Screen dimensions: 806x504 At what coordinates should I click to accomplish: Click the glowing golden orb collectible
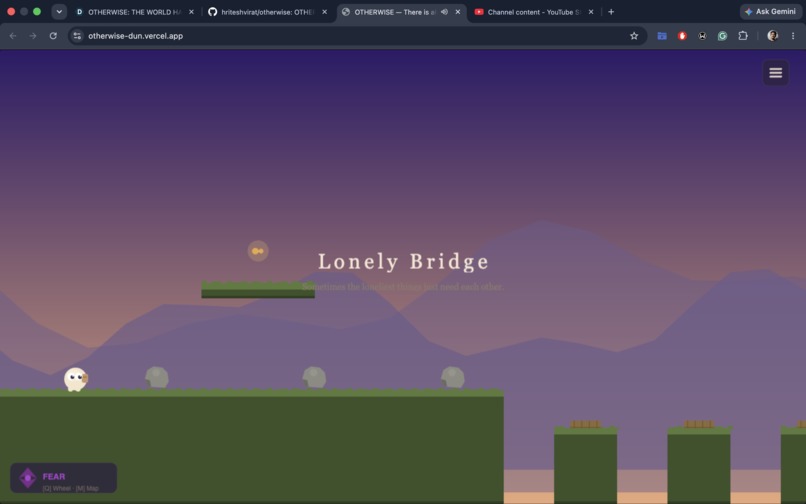[x=258, y=251]
